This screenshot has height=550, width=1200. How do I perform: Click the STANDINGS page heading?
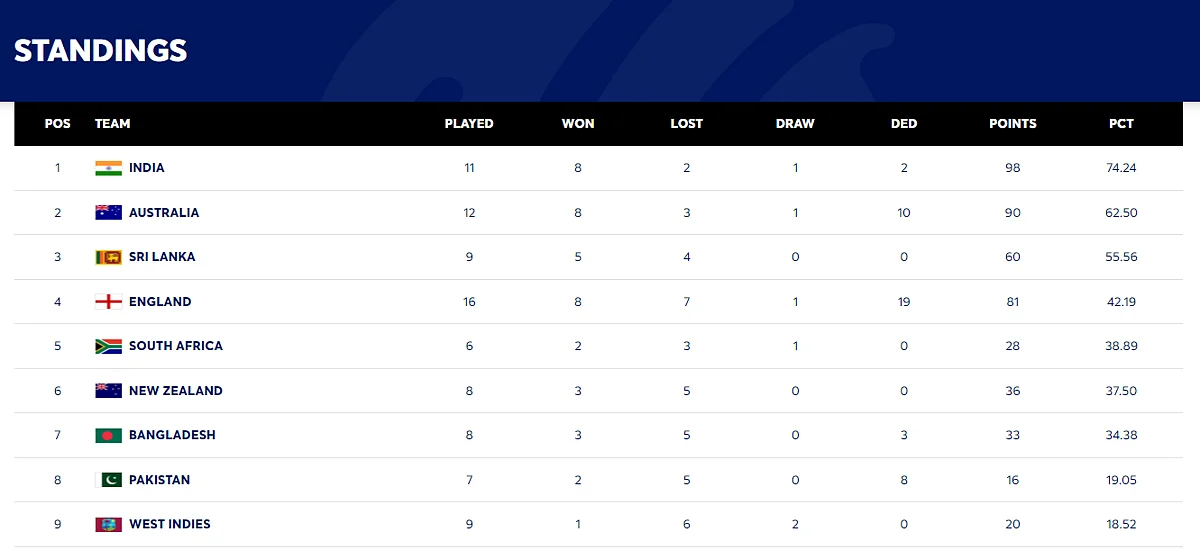pos(101,50)
